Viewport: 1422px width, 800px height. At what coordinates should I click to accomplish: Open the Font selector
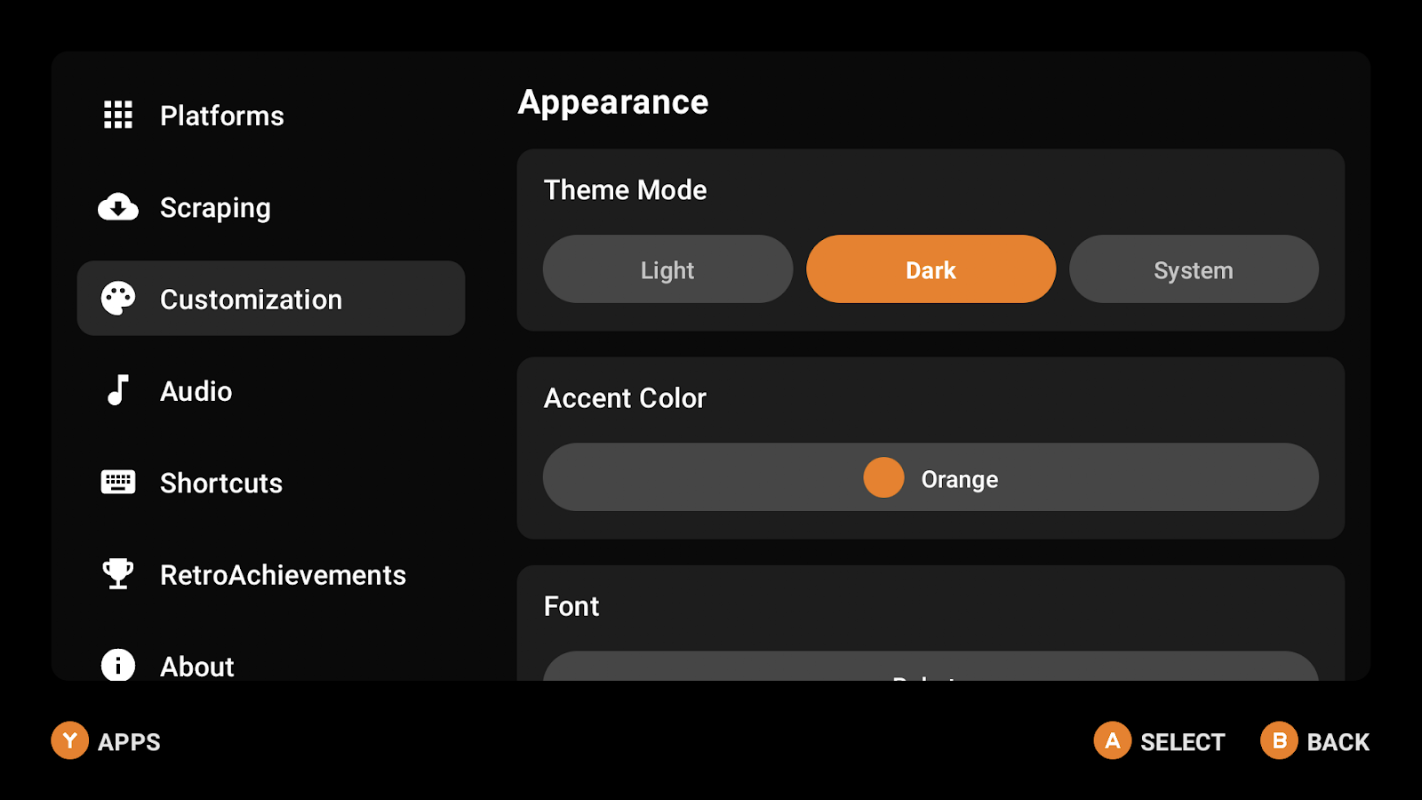tap(931, 667)
